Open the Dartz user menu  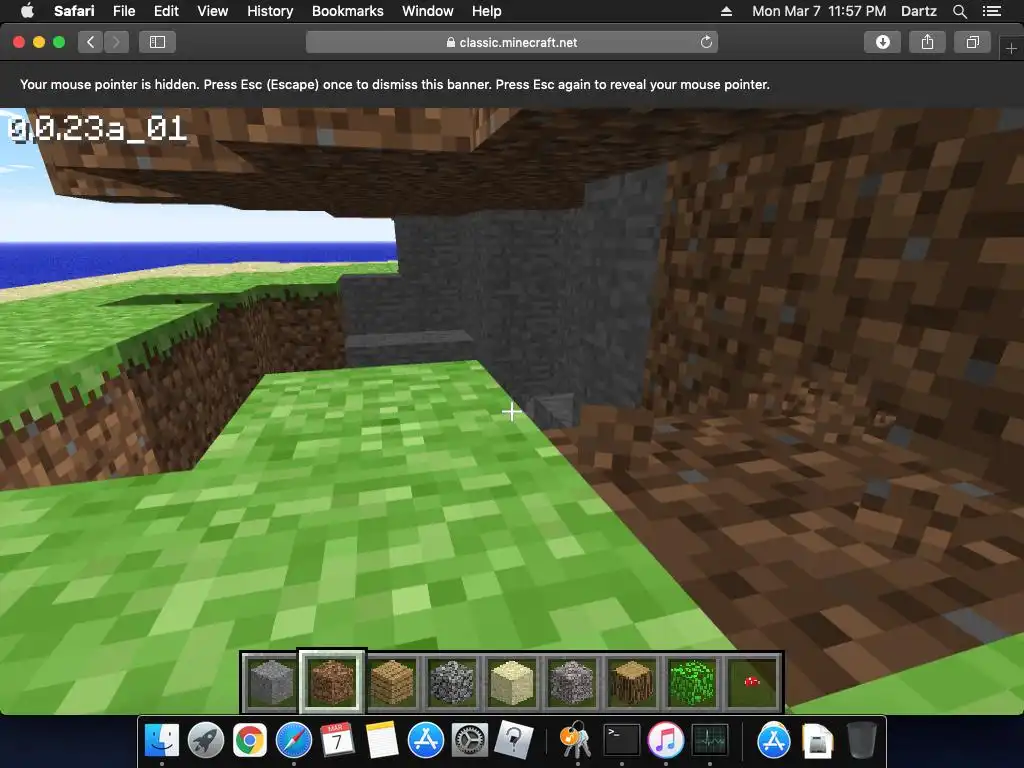coord(918,11)
